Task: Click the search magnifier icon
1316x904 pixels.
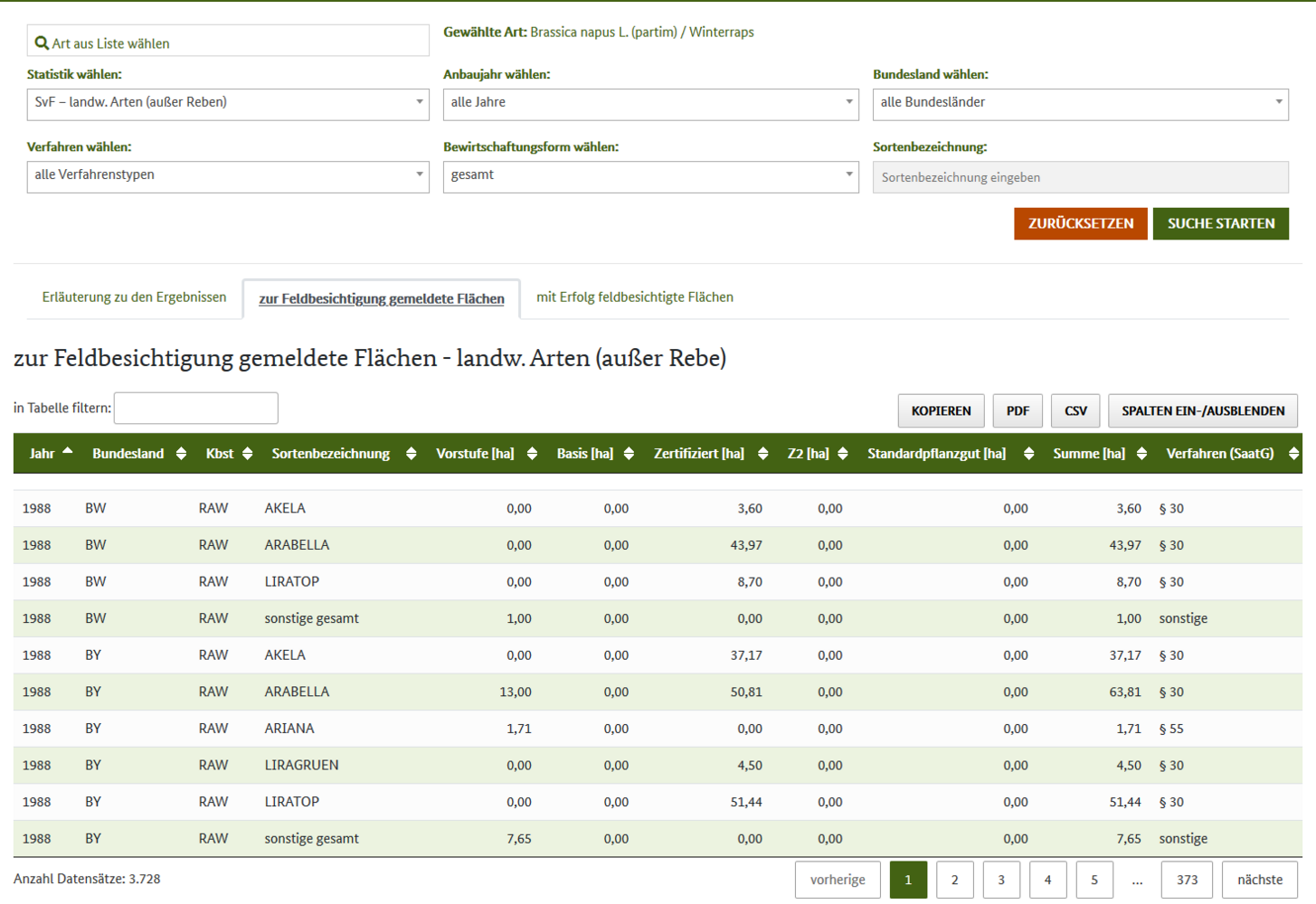Action: pyautogui.click(x=42, y=42)
